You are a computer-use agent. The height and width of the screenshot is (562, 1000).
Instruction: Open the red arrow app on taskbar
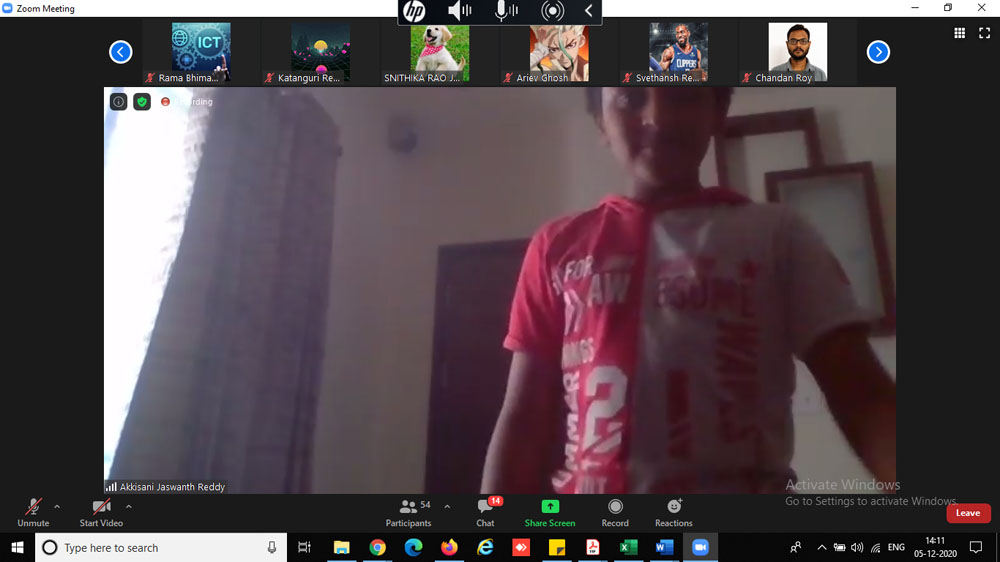point(521,547)
